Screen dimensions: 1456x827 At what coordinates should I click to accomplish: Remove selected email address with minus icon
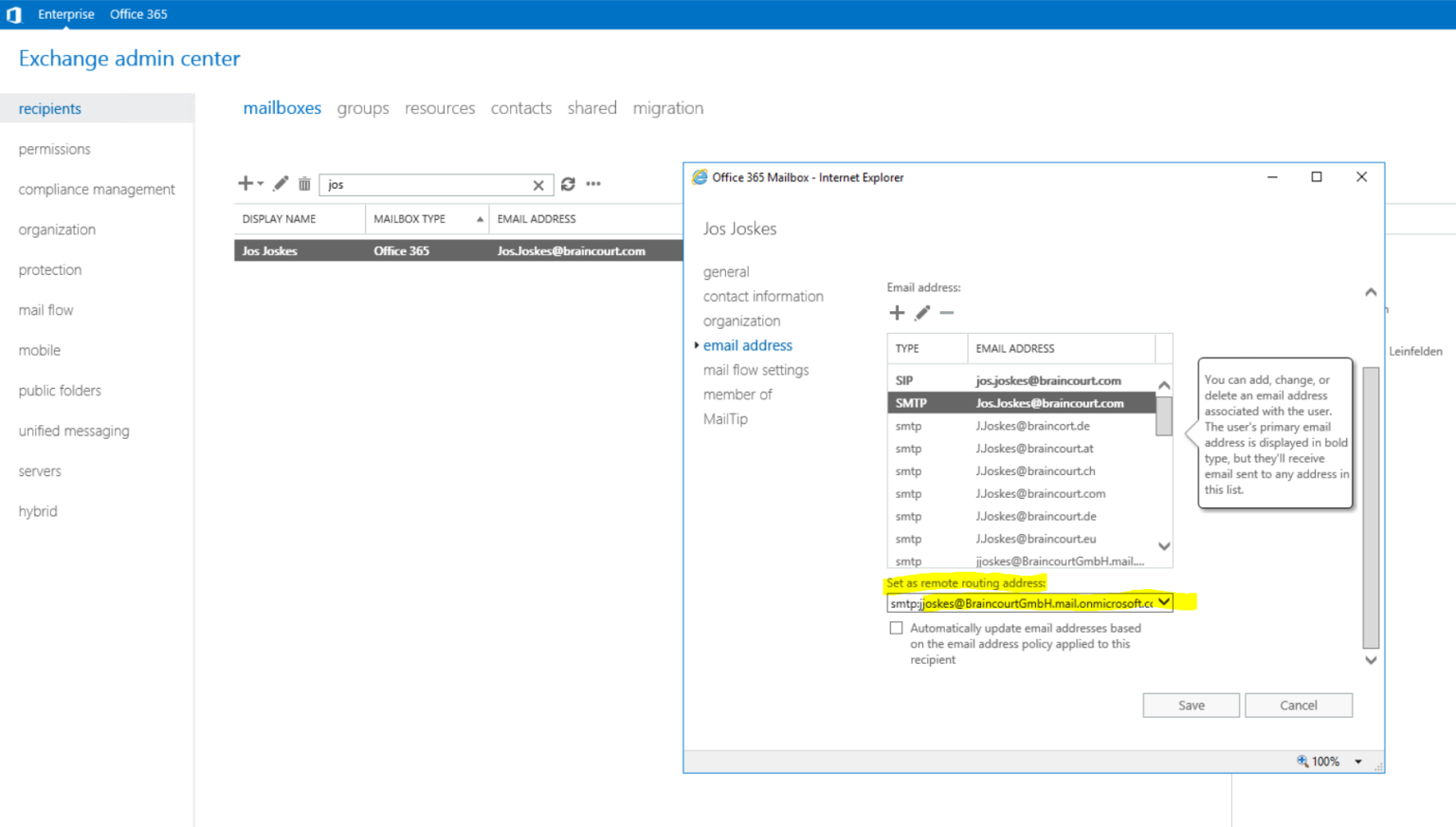point(946,312)
